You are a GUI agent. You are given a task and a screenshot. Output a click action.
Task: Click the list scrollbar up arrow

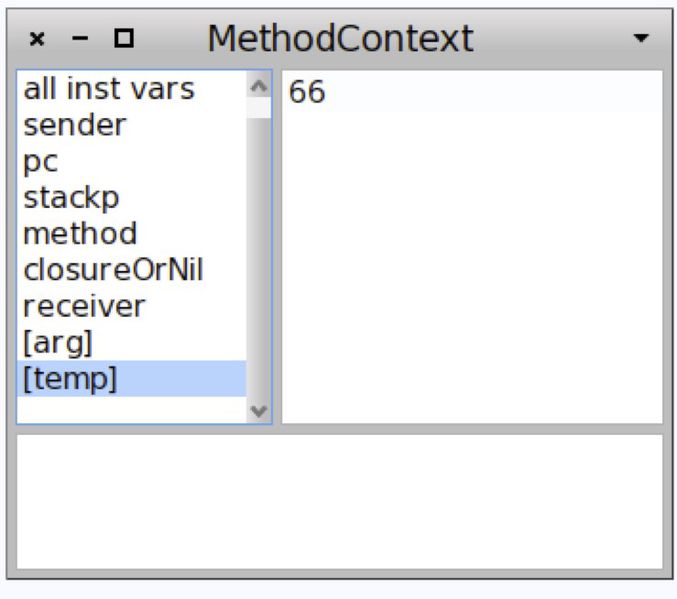click(x=259, y=84)
